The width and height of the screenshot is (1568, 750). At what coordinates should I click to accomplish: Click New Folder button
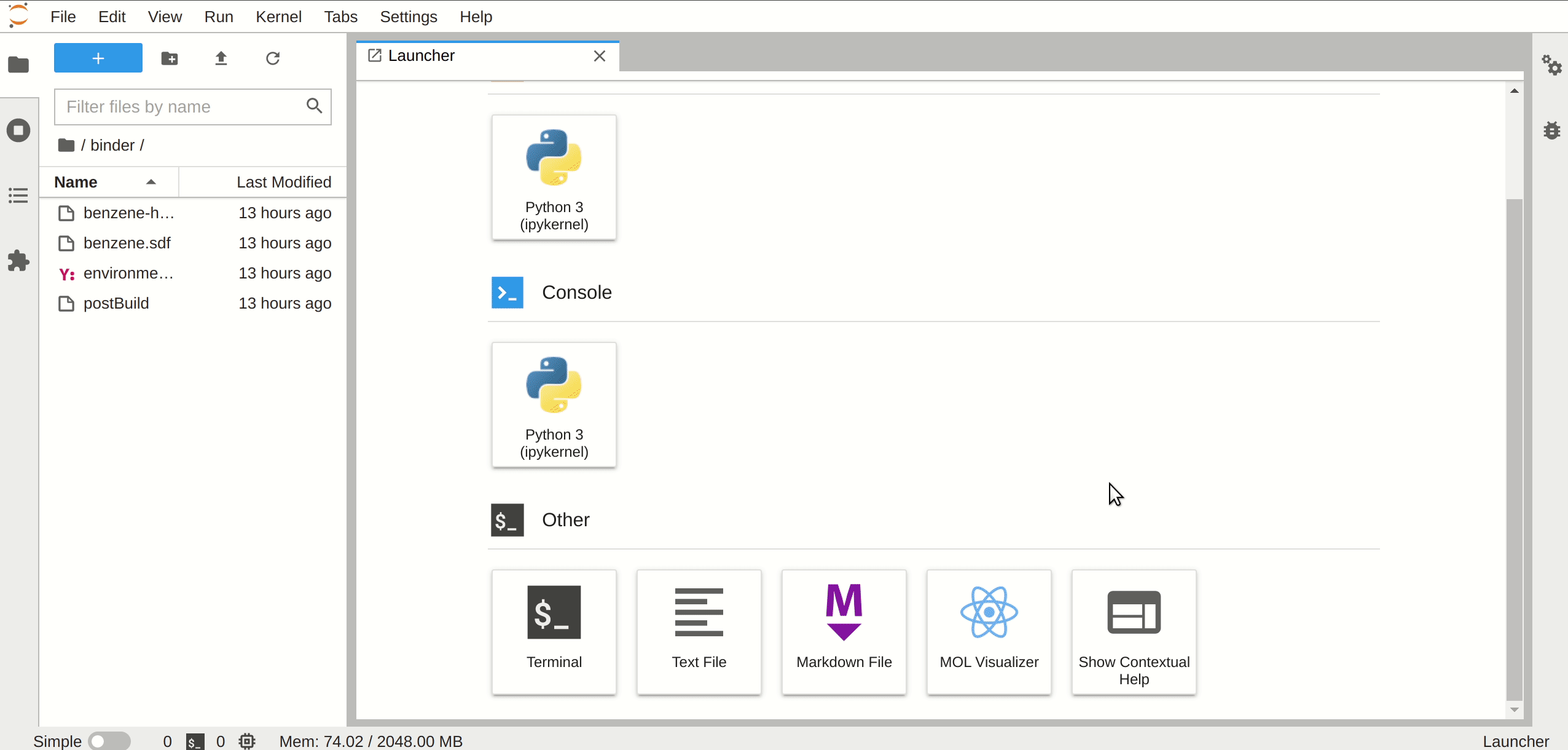click(x=170, y=58)
